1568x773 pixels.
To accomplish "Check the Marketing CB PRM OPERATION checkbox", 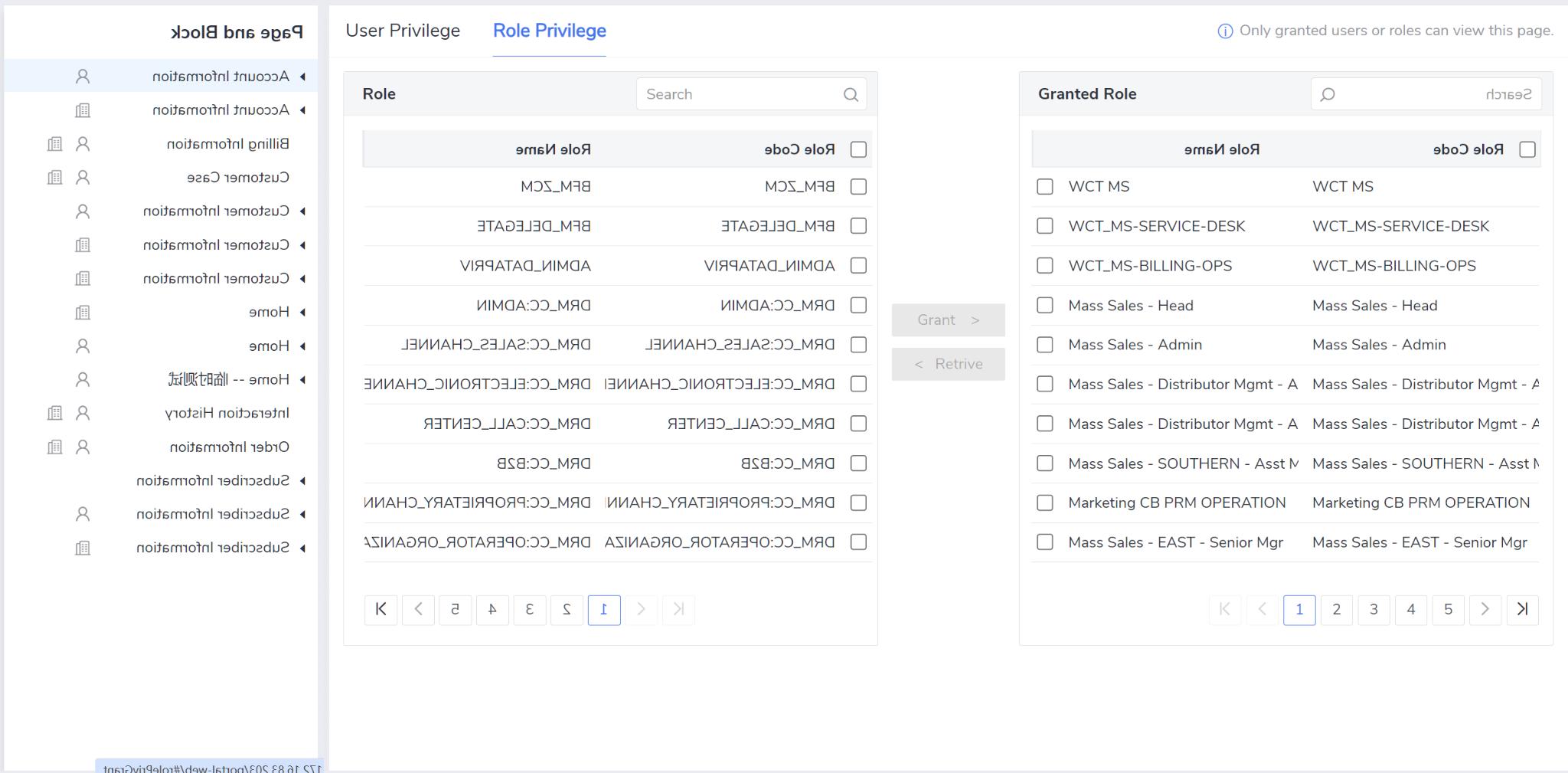I will (x=1045, y=503).
